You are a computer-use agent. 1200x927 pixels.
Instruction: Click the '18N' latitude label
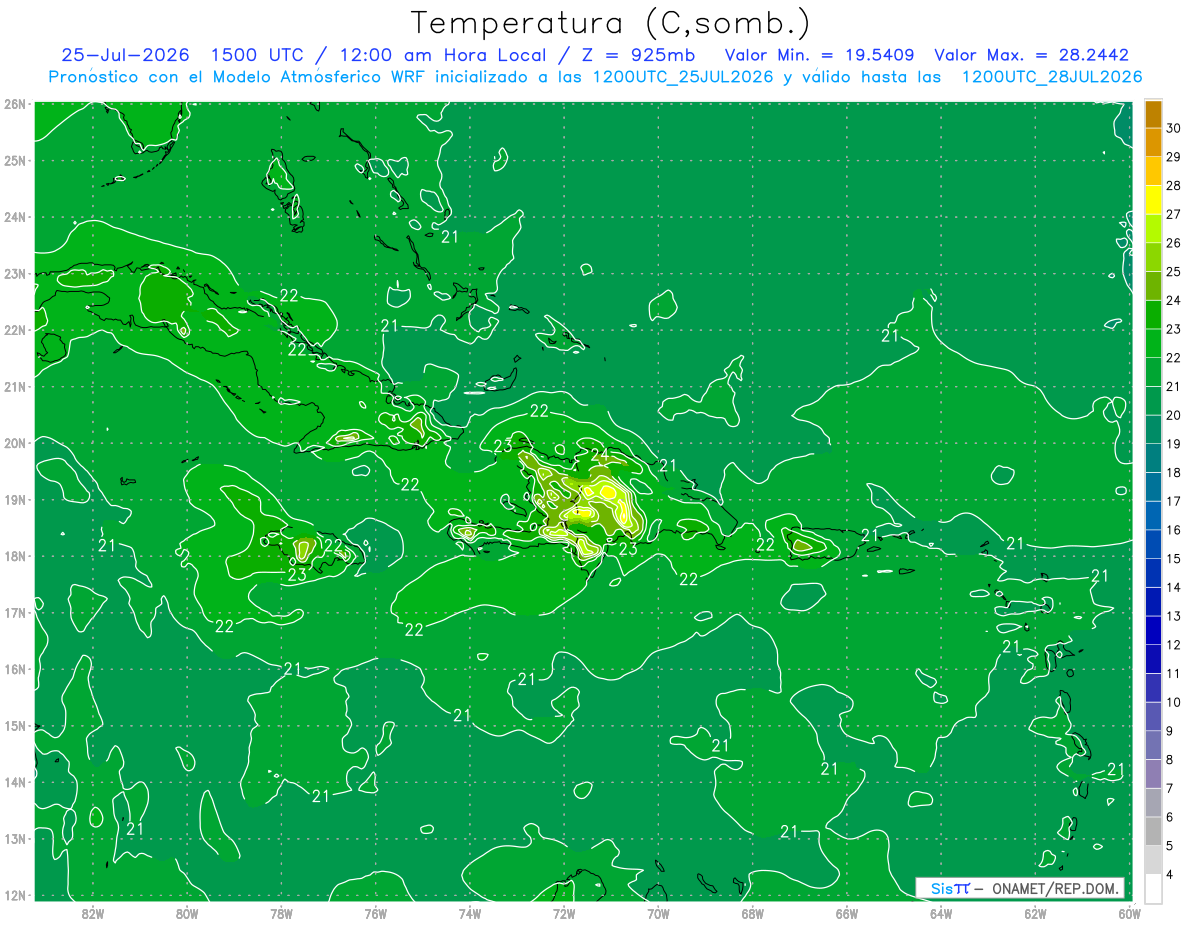[x=15, y=556]
